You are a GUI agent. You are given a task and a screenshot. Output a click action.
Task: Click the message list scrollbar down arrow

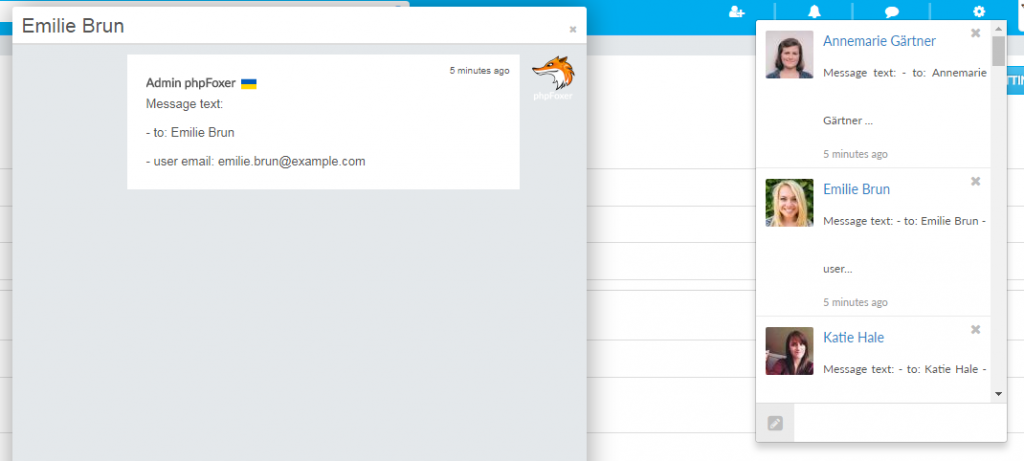(998, 394)
